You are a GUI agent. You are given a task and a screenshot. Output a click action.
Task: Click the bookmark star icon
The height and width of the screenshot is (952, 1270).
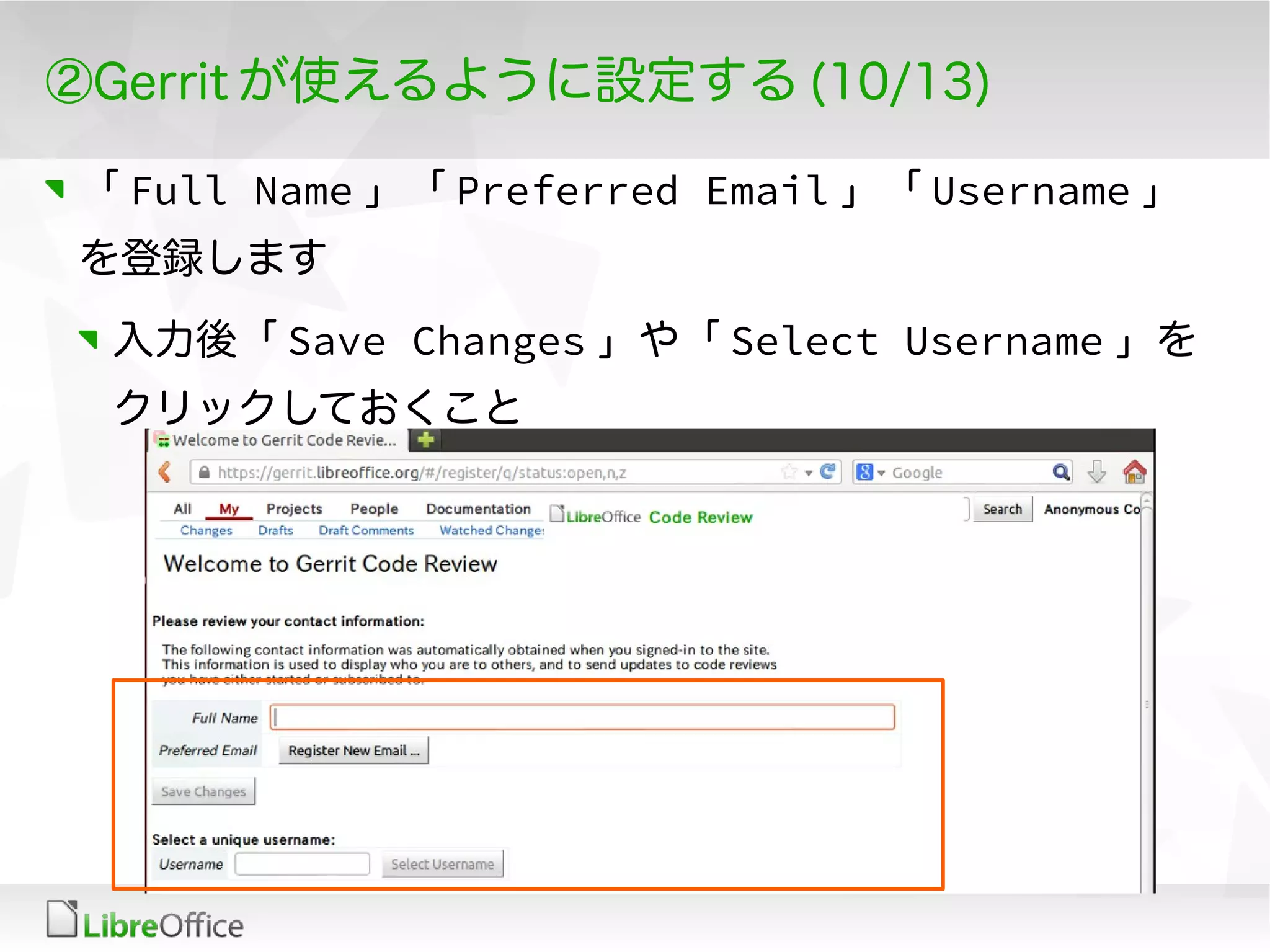(x=789, y=472)
